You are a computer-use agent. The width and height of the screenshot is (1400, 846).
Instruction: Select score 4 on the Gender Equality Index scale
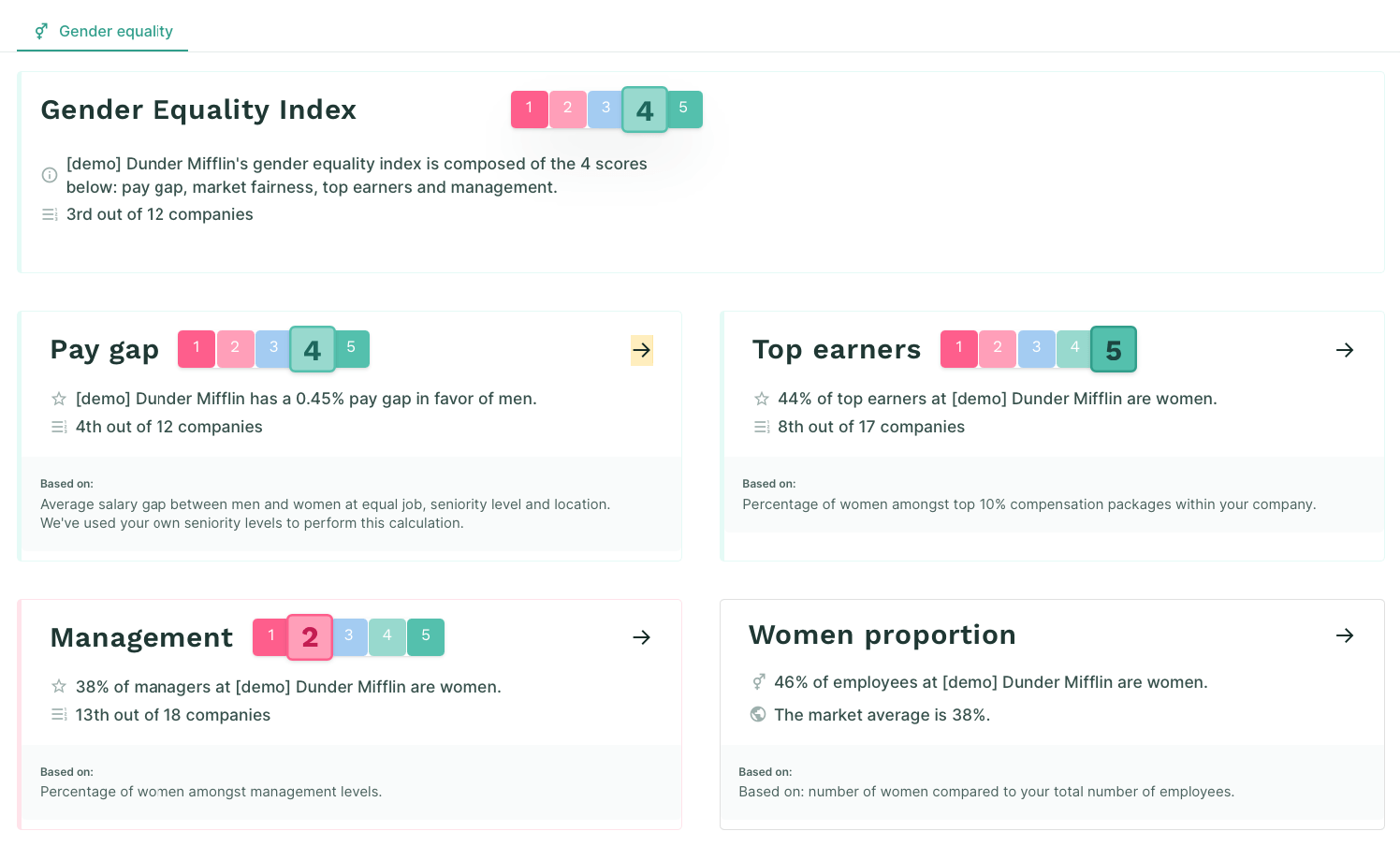click(644, 109)
